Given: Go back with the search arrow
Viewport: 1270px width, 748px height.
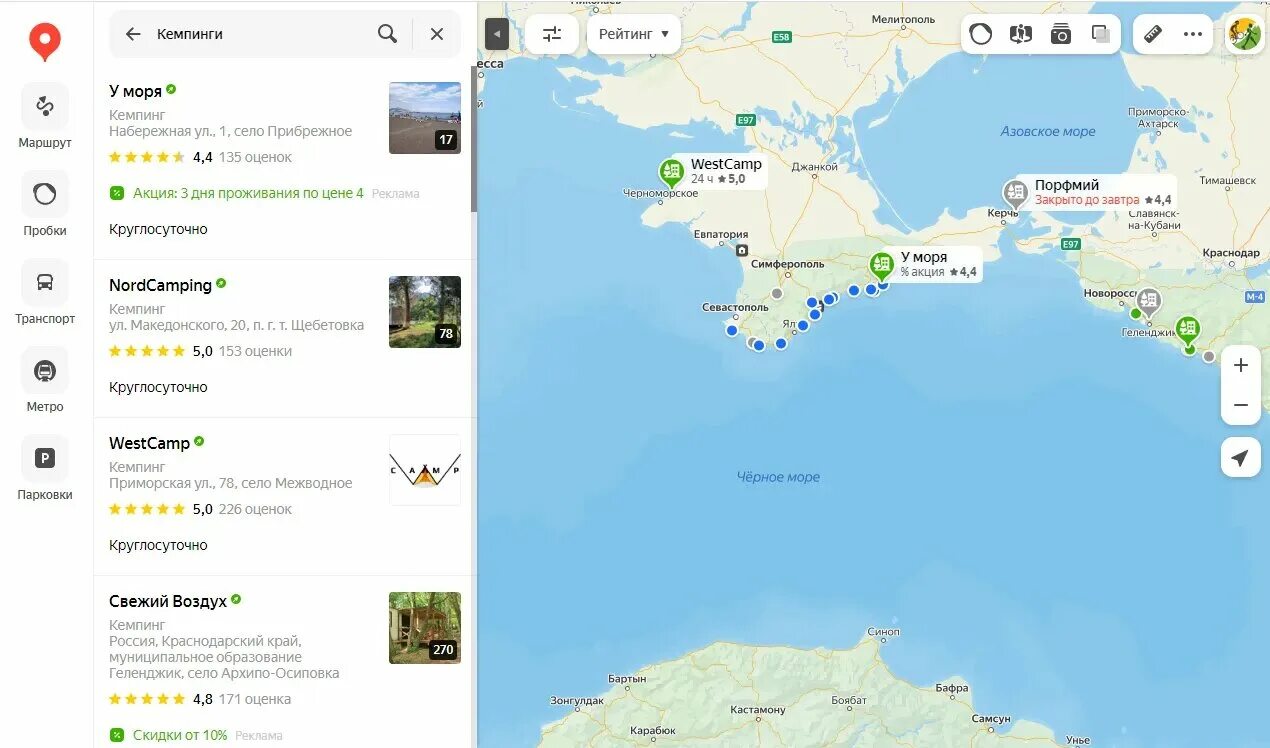Looking at the screenshot, I should [x=133, y=34].
